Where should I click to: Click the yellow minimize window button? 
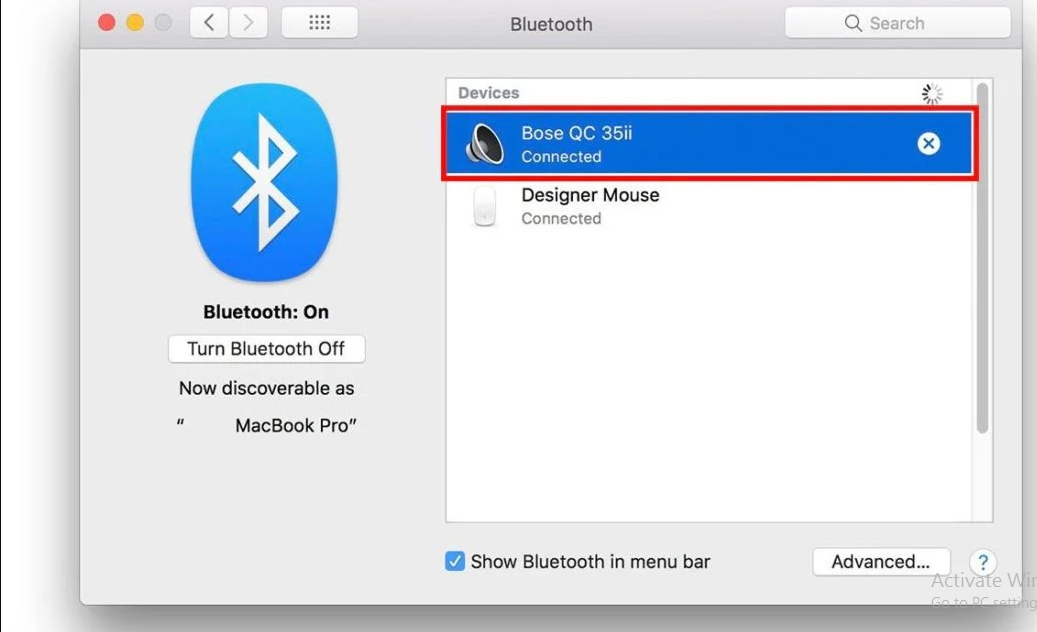(135, 23)
